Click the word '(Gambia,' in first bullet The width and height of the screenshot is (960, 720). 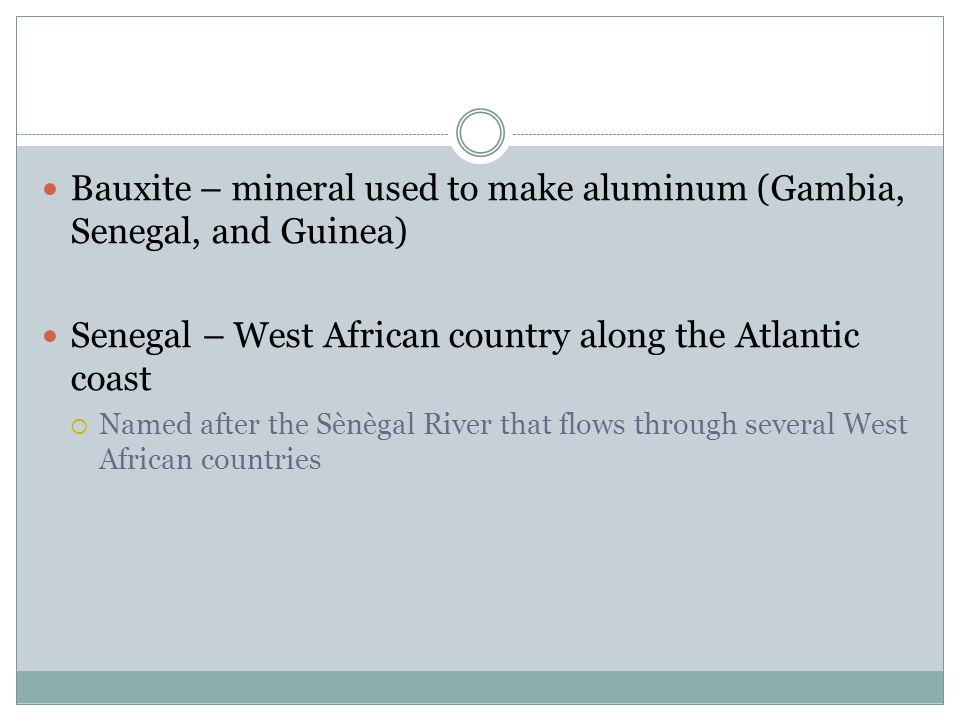[x=831, y=189]
